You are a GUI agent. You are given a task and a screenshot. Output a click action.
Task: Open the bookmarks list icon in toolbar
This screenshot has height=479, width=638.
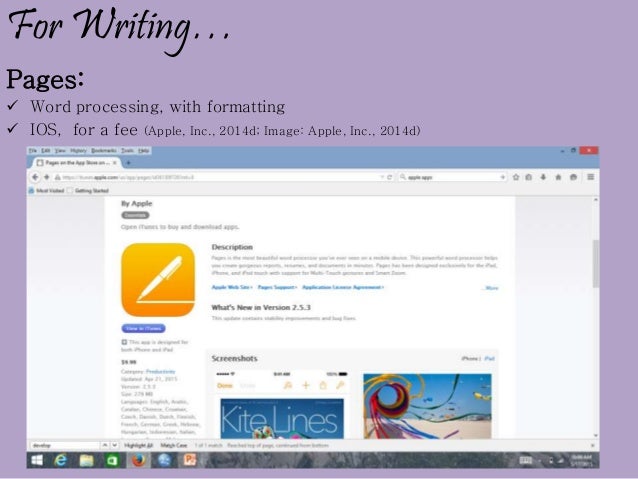click(529, 177)
